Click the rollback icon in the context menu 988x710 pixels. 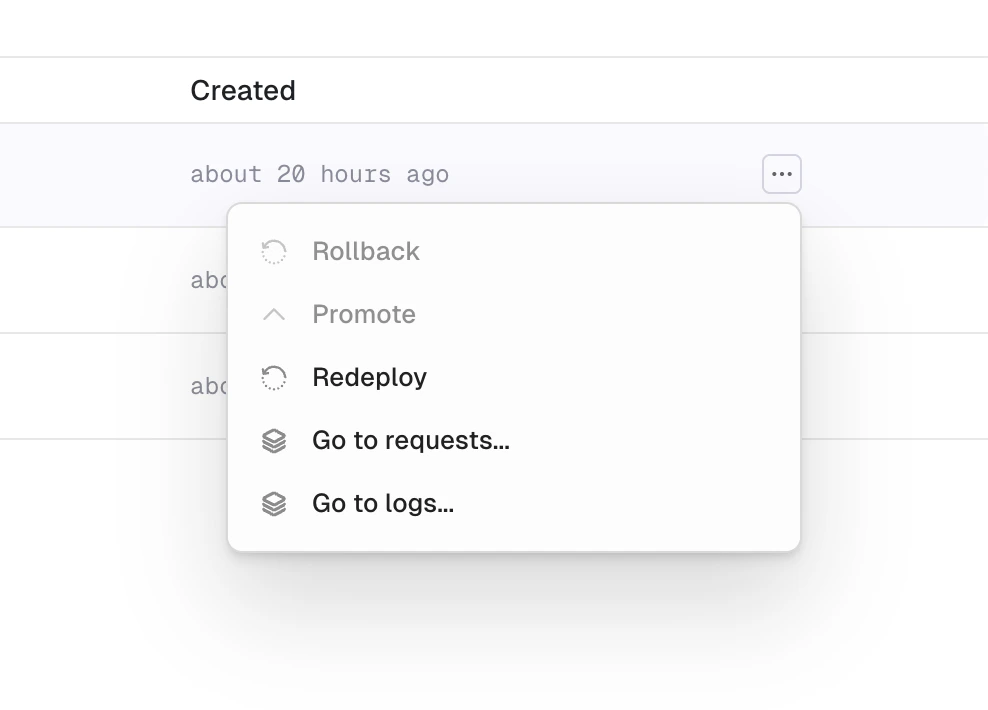(x=273, y=252)
